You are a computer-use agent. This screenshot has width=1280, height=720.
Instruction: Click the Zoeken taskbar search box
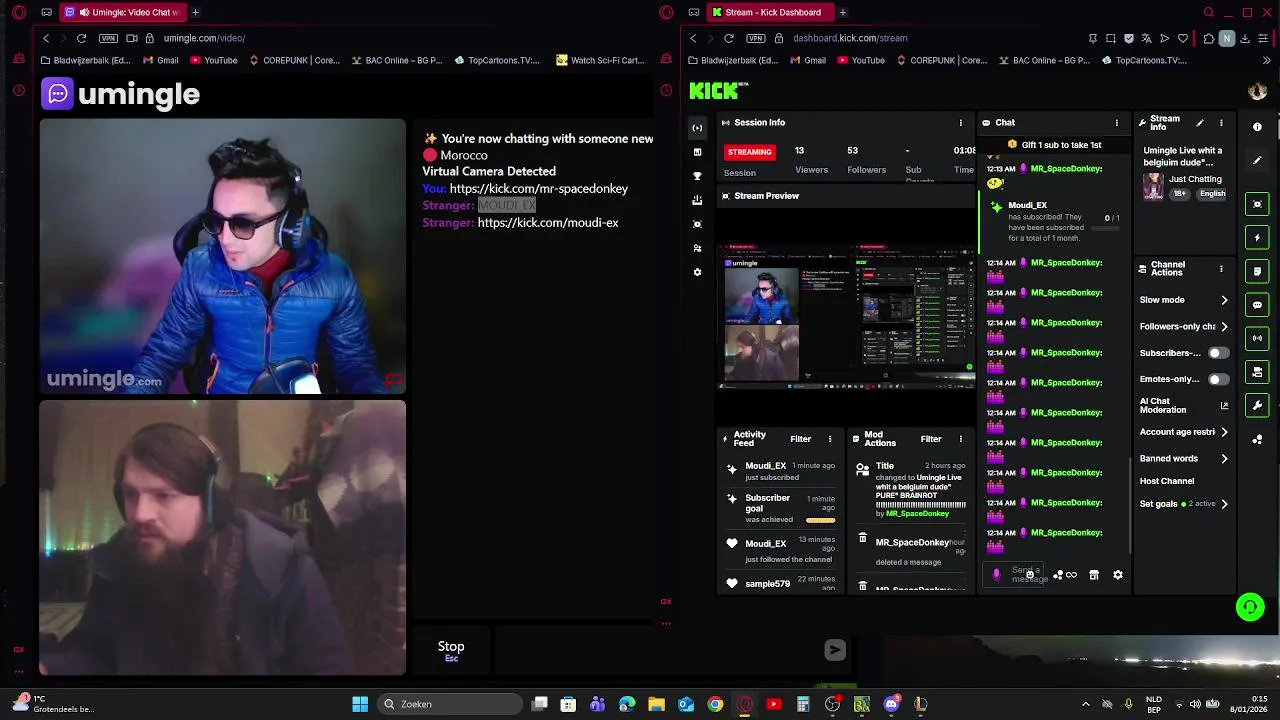point(449,704)
